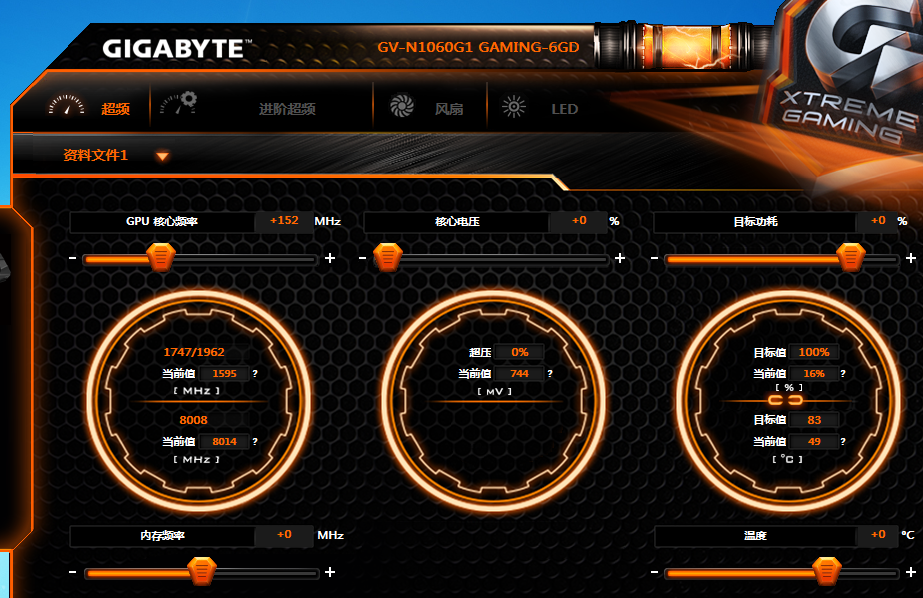Viewport: 923px width, 598px height.
Task: Increase memory clock with plus button
Action: 330,573
